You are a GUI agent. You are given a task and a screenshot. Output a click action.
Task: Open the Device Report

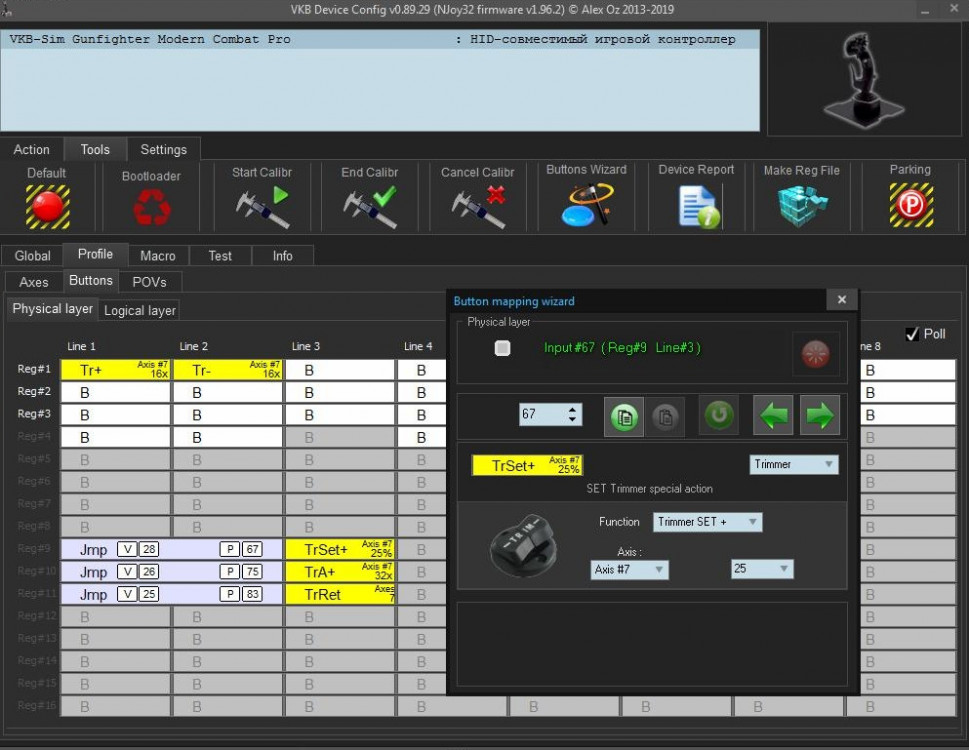pos(696,206)
